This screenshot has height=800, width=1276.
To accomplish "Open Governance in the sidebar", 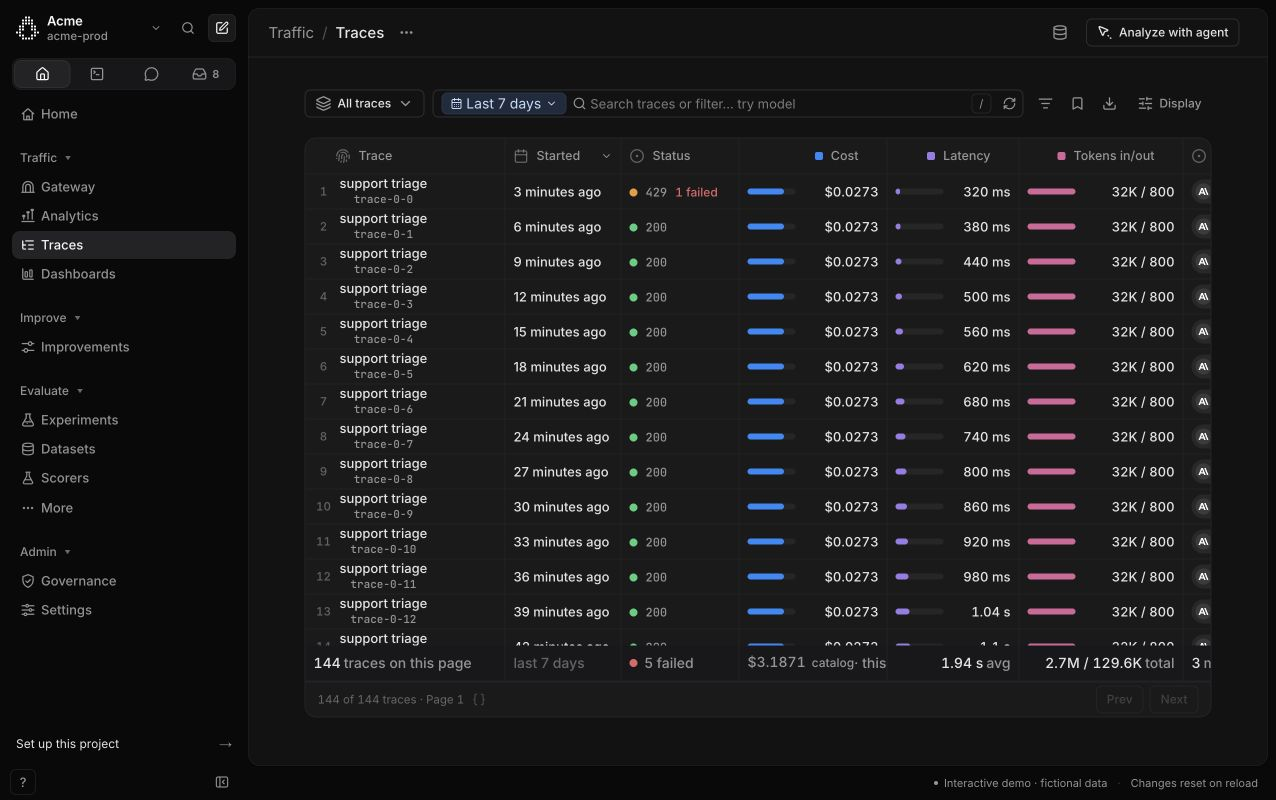I will click(124, 581).
